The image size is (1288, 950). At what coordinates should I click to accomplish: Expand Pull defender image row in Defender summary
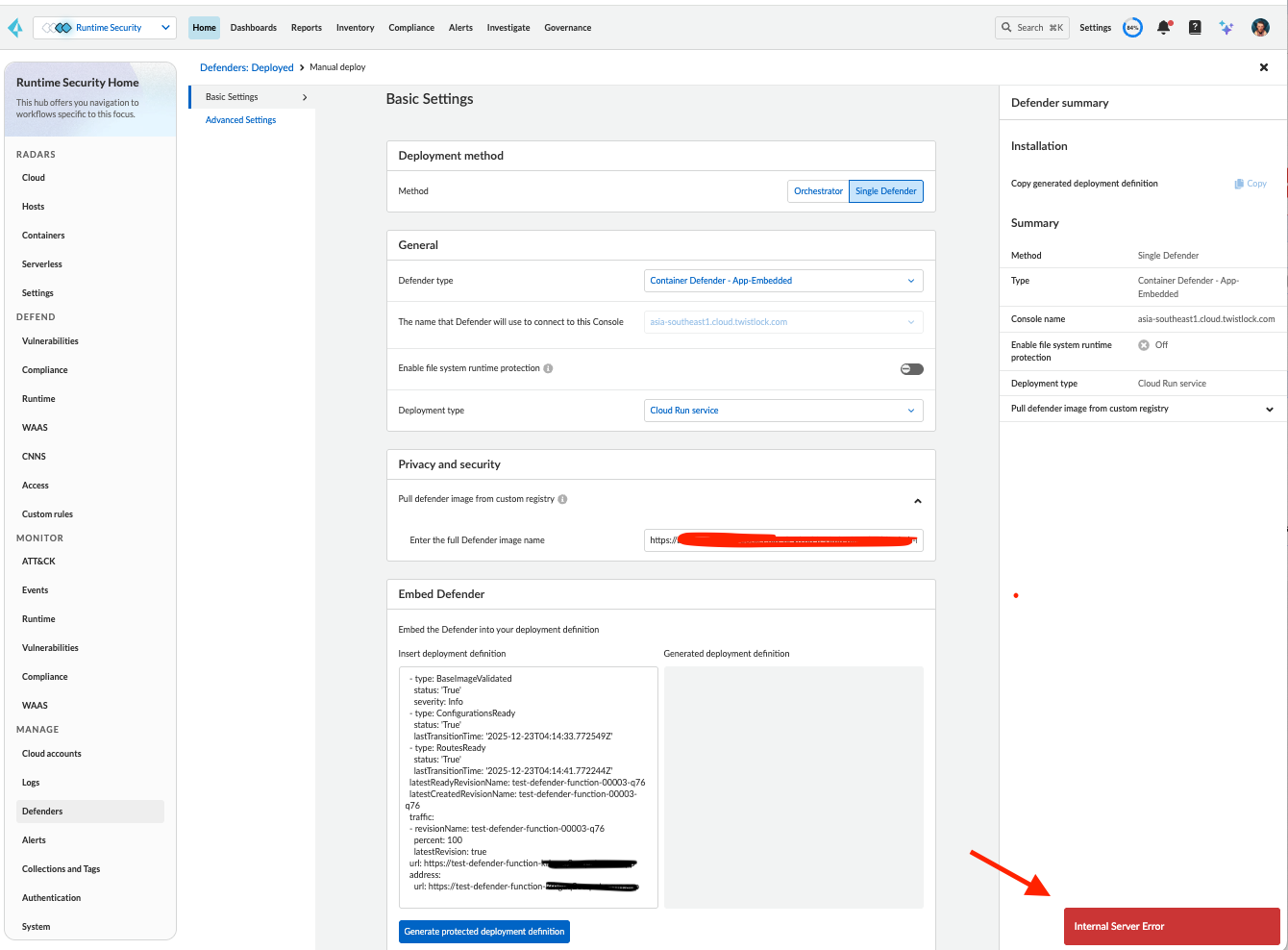coord(1270,409)
